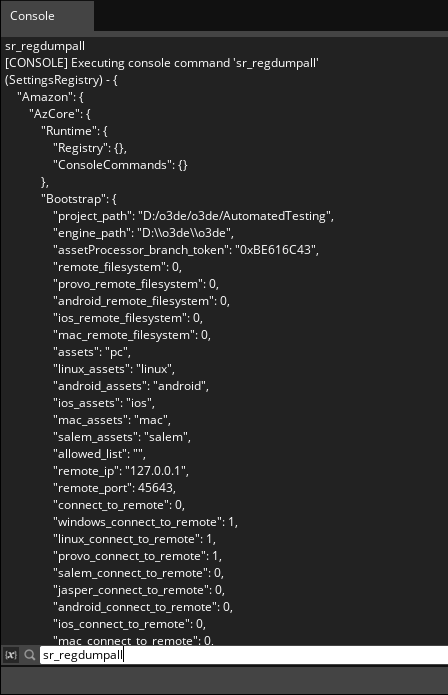This screenshot has height=695, width=448.
Task: Click the [CONSOLE] Executing console command line
Action: click(162, 63)
